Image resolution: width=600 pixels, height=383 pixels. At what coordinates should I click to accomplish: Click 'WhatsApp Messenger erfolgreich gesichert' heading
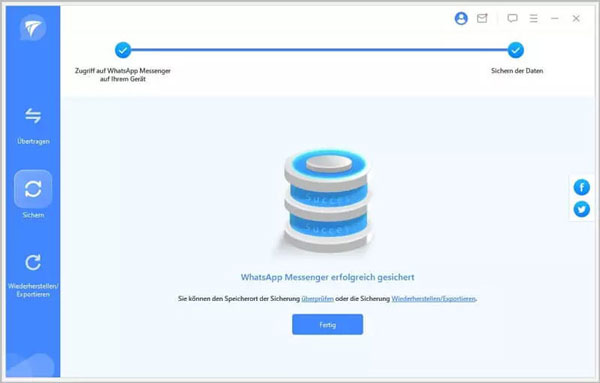pos(328,277)
